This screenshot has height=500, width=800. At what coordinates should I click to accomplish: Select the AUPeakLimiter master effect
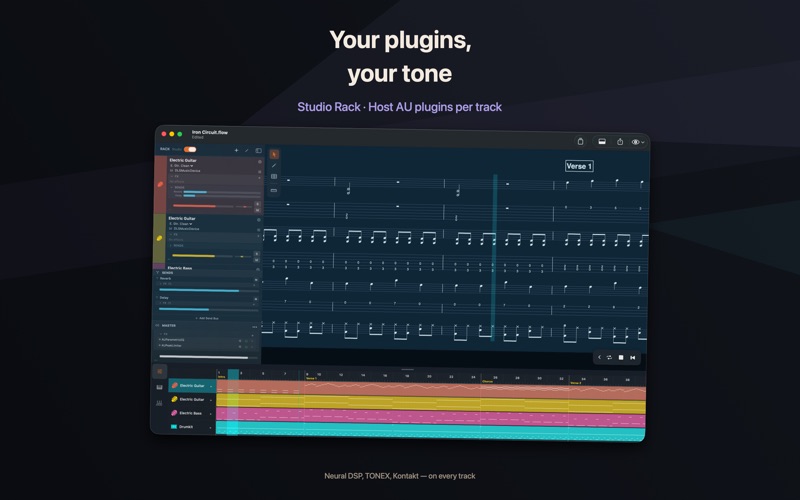tap(171, 345)
